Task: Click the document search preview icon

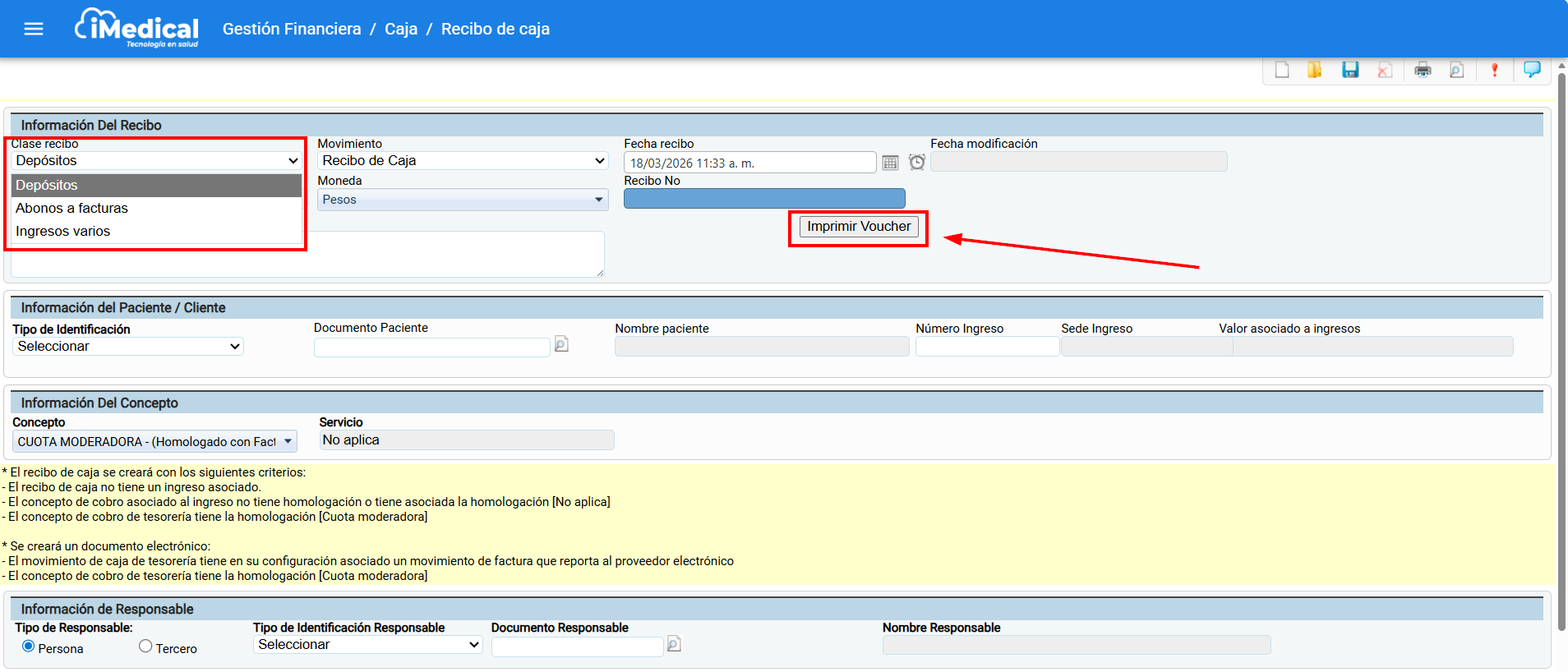Action: pos(1456,70)
